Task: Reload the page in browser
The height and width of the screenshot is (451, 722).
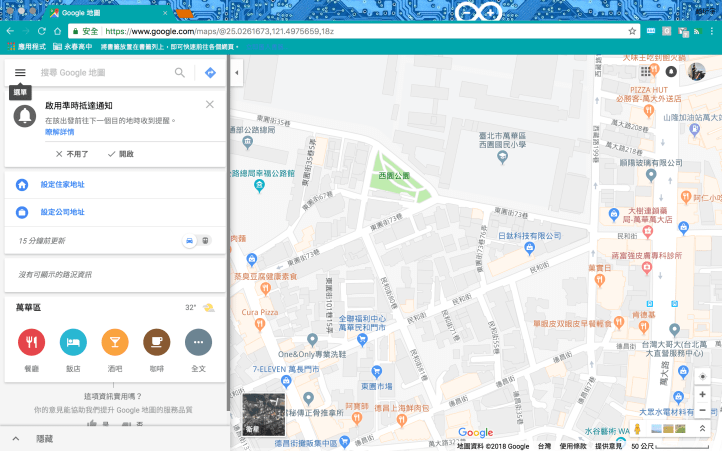Action: pos(41,31)
